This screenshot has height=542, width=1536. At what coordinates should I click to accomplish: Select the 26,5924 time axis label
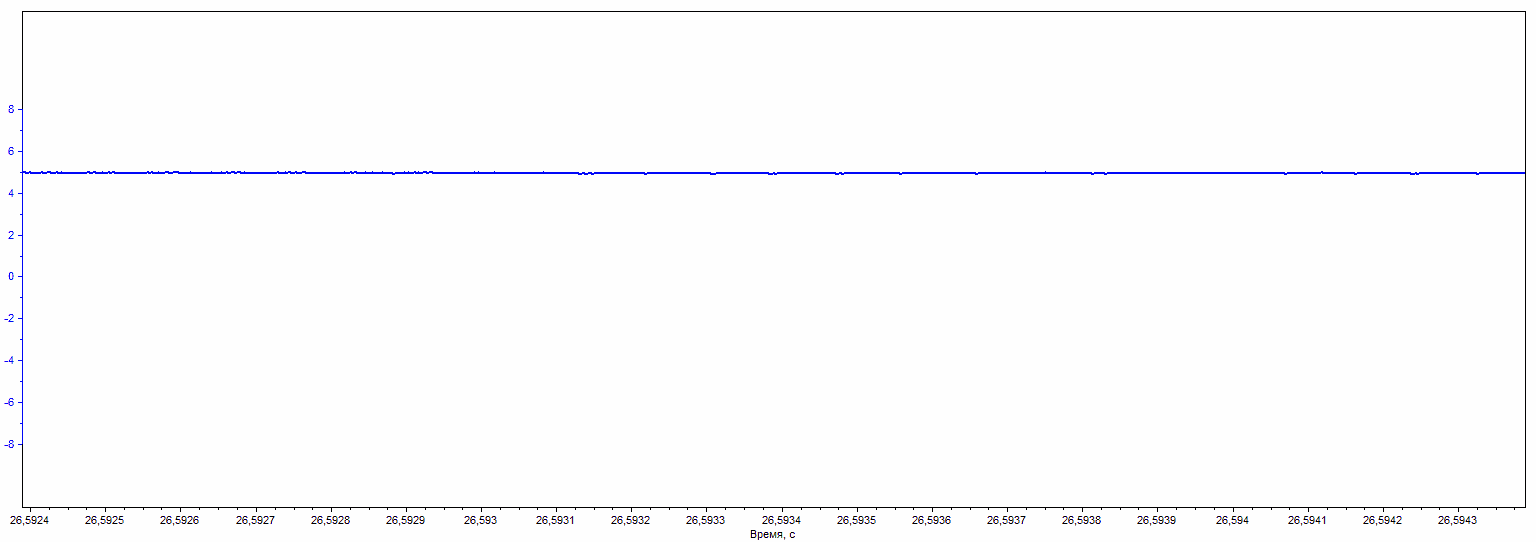click(x=29, y=521)
